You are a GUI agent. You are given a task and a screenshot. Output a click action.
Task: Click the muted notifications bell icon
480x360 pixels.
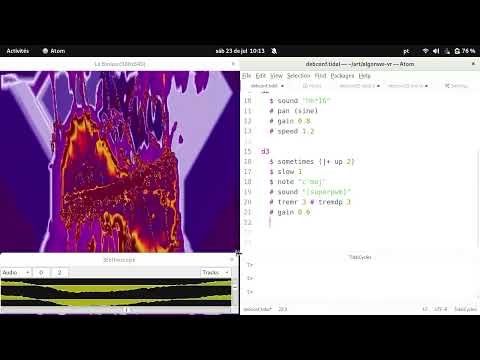coord(274,51)
